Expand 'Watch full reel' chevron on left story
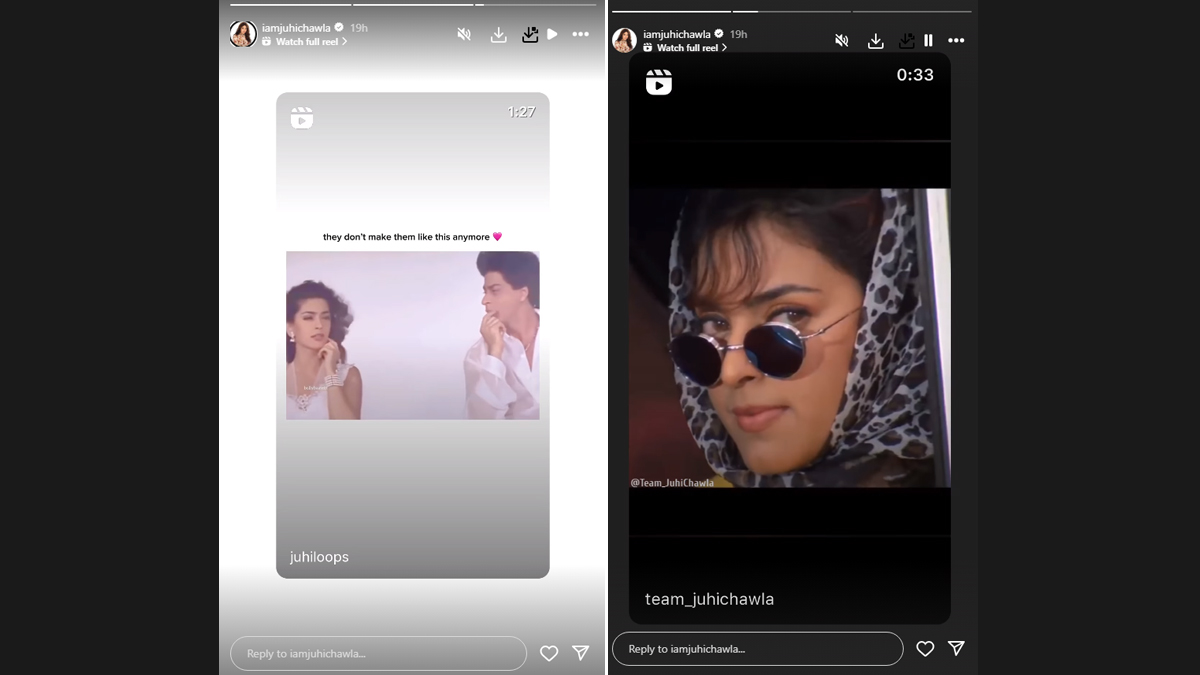The height and width of the screenshot is (675, 1200). coord(345,42)
